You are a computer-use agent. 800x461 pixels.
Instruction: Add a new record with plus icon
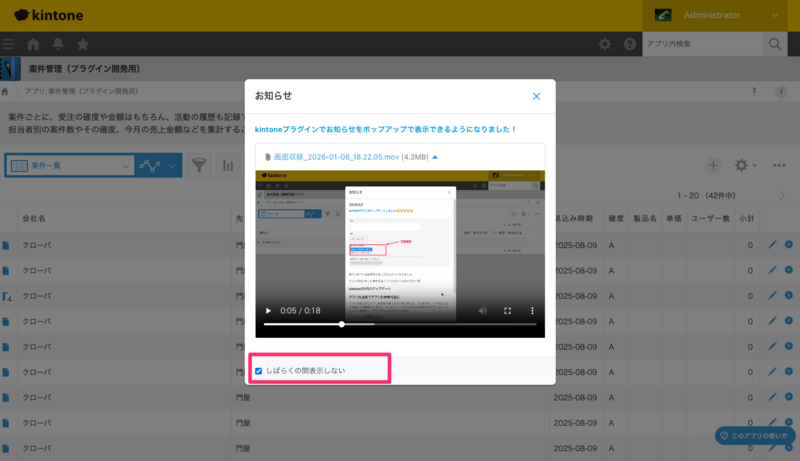[713, 165]
